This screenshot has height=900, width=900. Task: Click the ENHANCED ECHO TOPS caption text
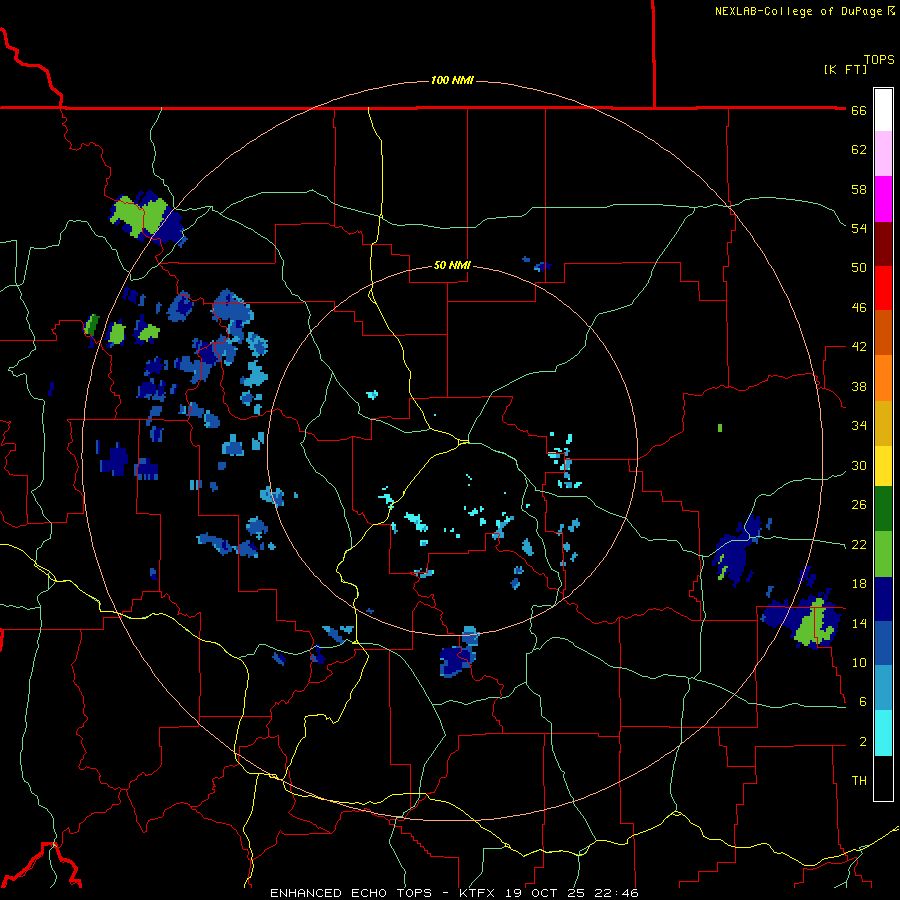[x=351, y=893]
